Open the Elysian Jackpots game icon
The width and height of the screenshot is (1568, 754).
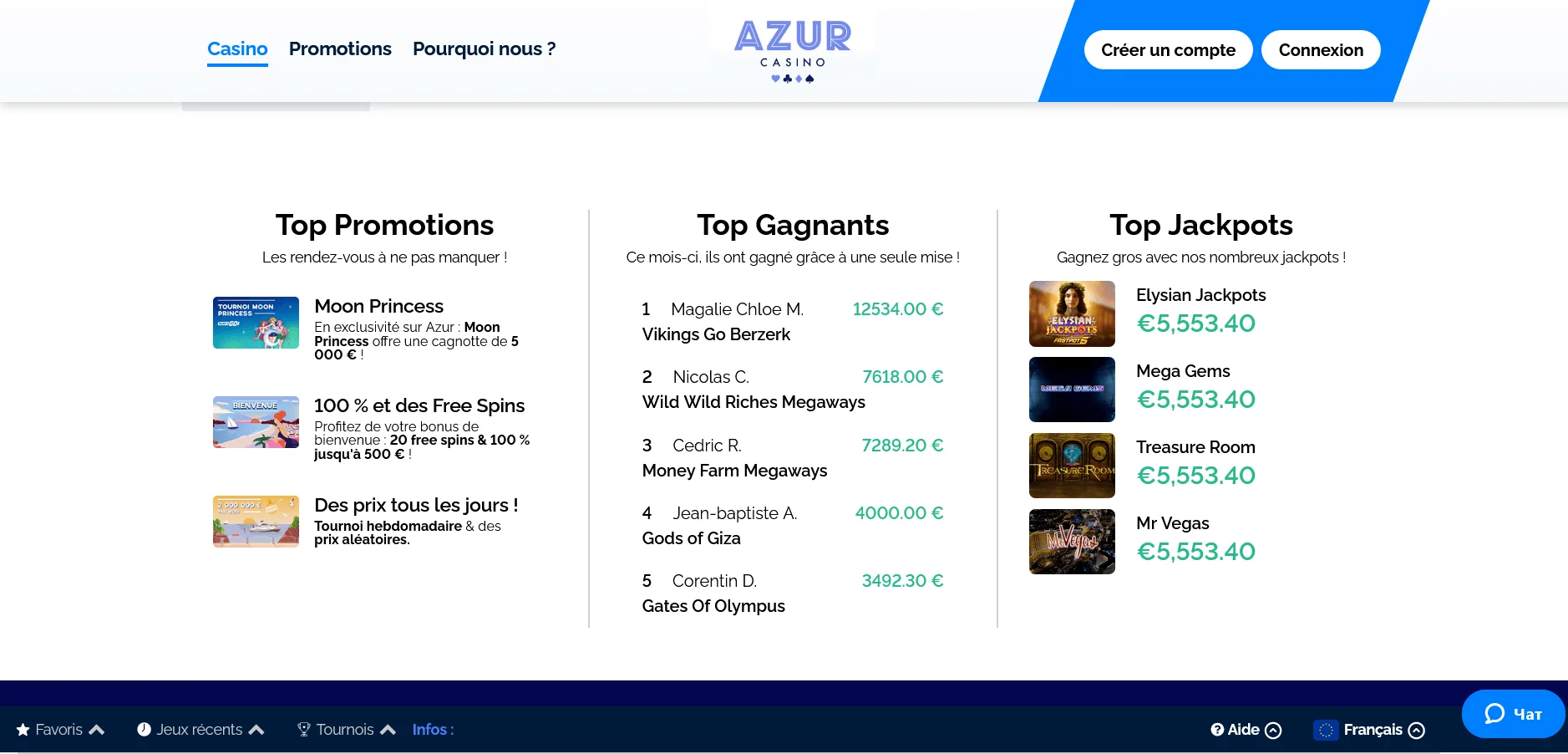[x=1072, y=313]
